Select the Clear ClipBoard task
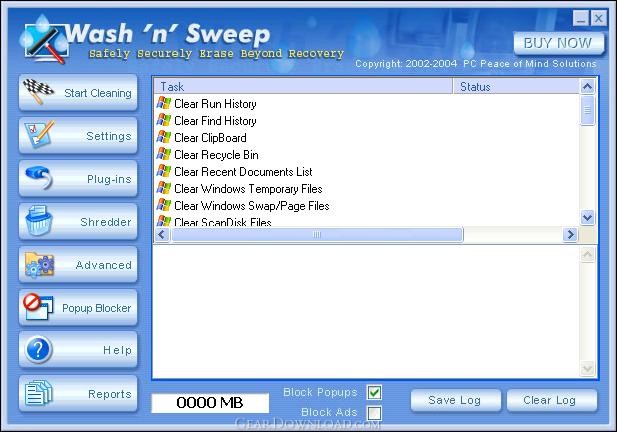The image size is (617, 432). click(210, 138)
